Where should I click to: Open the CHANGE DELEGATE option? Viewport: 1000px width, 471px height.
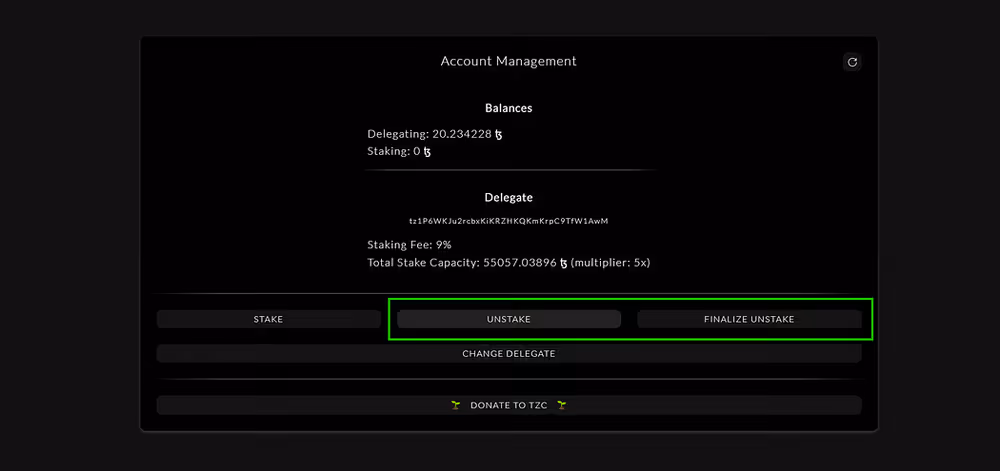(508, 353)
